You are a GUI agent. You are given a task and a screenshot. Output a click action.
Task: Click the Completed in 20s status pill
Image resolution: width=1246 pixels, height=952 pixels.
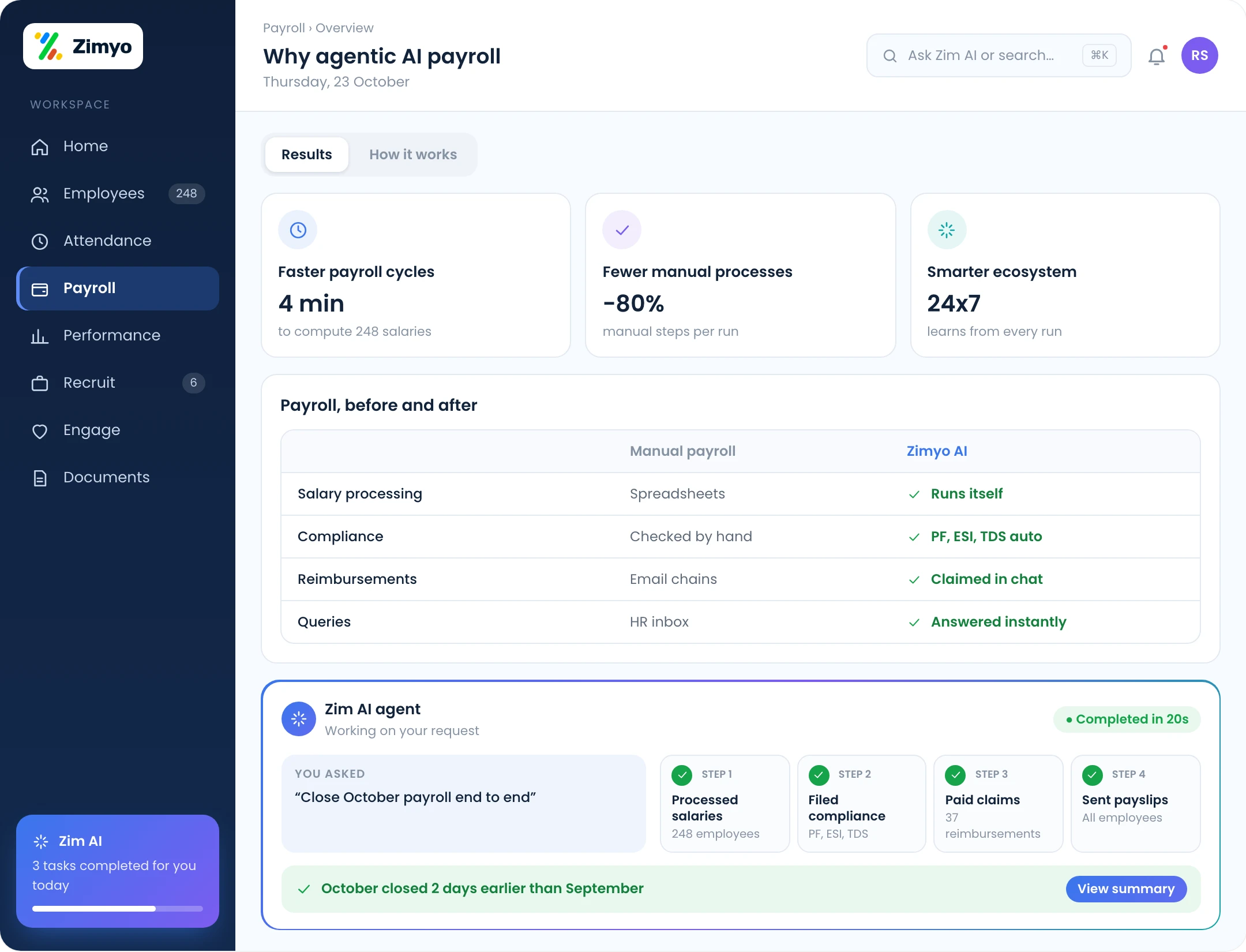[1127, 719]
